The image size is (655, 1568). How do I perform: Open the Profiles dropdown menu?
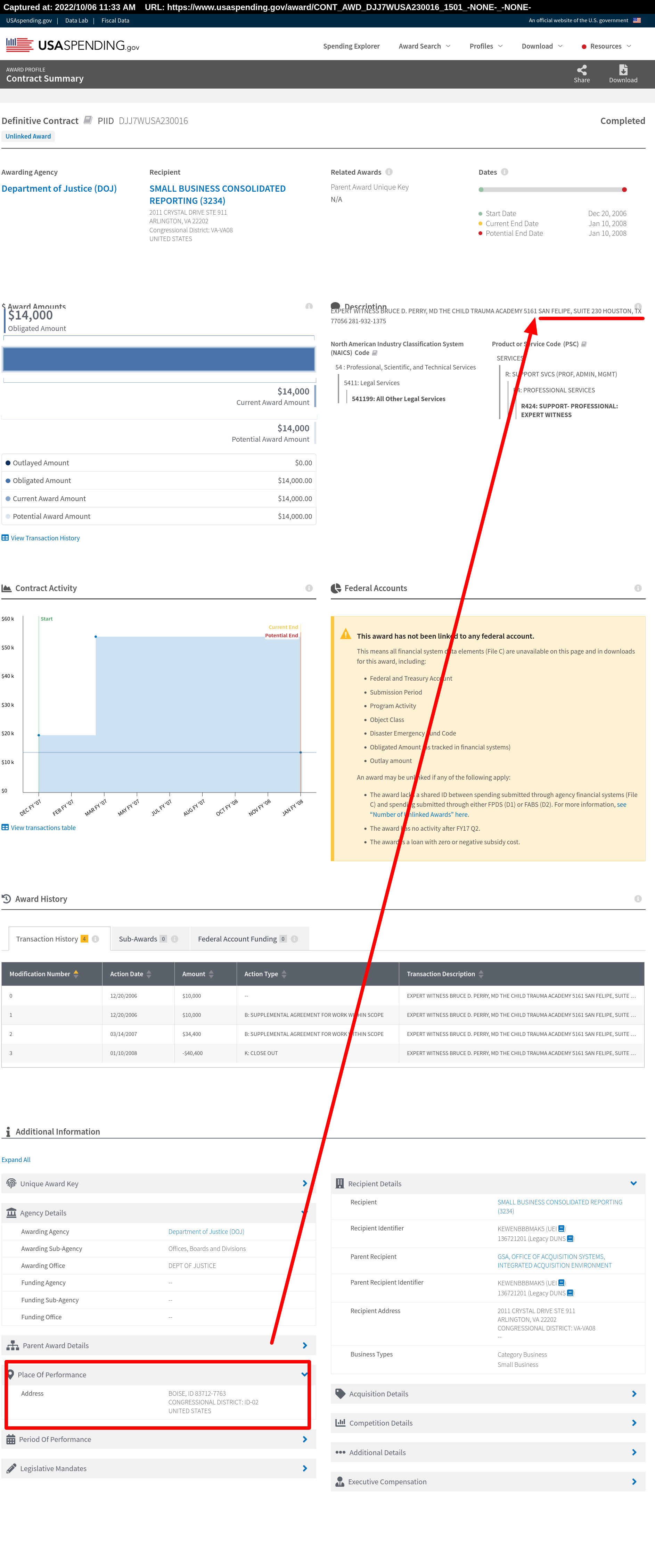486,46
